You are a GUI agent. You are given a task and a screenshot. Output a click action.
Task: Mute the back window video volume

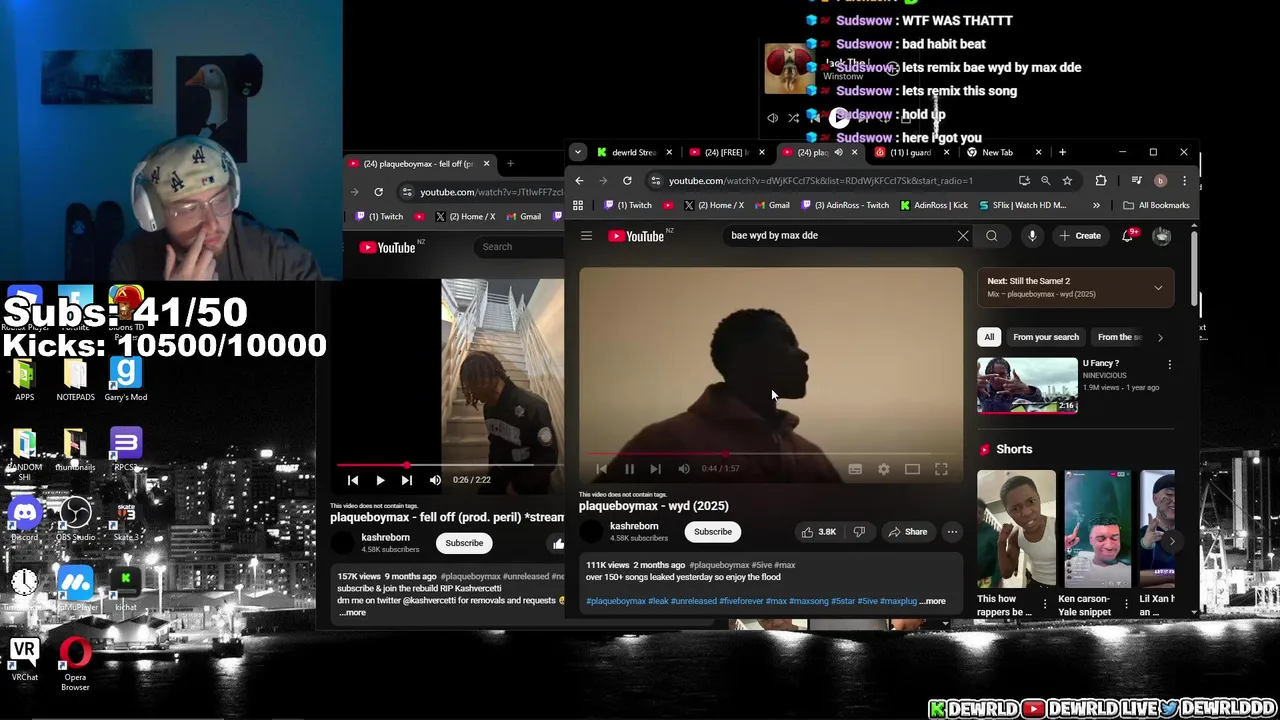tap(435, 480)
